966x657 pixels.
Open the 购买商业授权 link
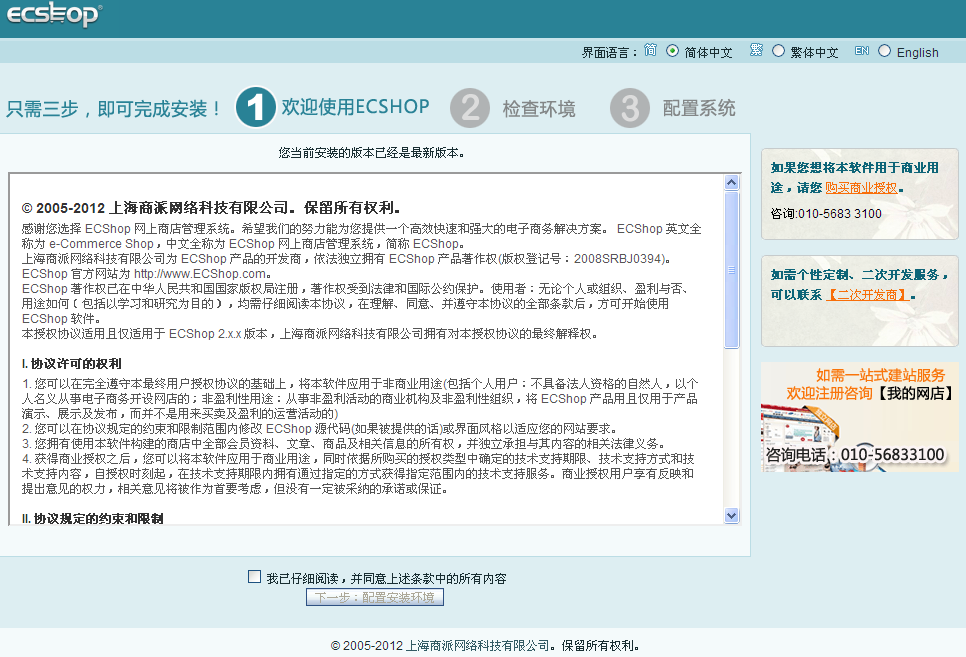[x=861, y=187]
